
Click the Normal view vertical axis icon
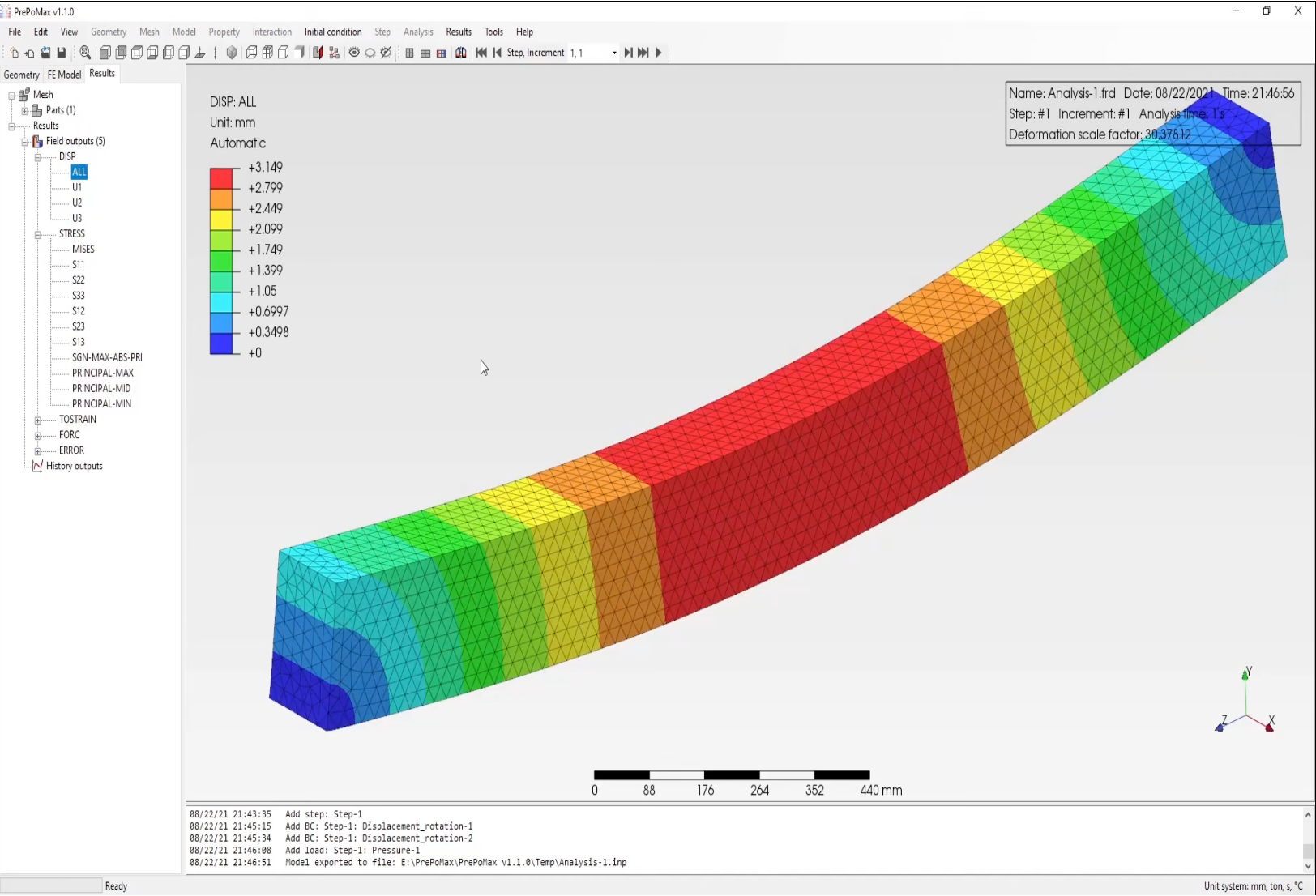pos(216,53)
